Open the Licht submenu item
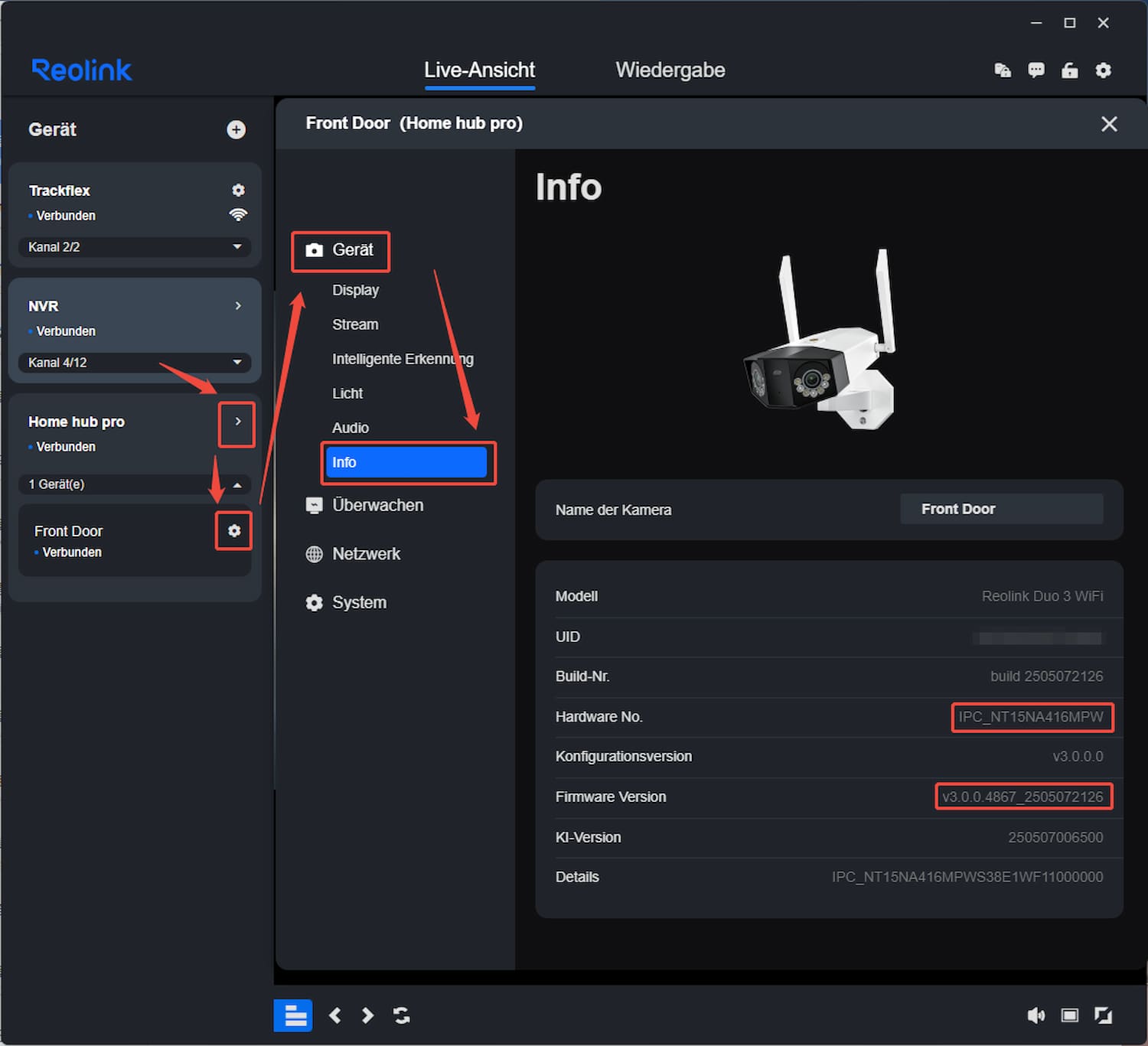This screenshot has width=1148, height=1046. click(347, 393)
